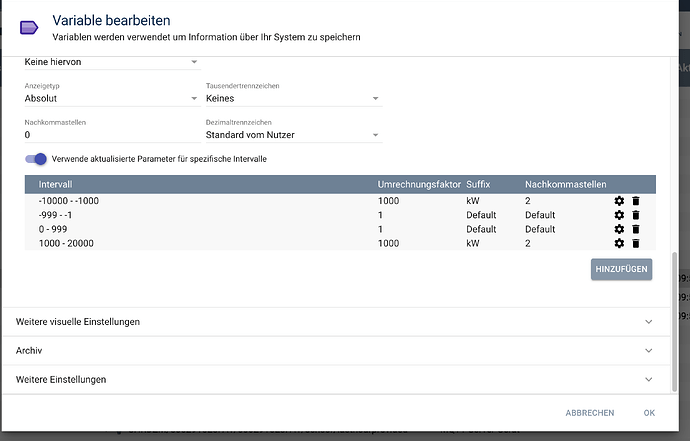Delete the 1000 - 20000 interval row
The height and width of the screenshot is (441, 690).
click(x=635, y=243)
